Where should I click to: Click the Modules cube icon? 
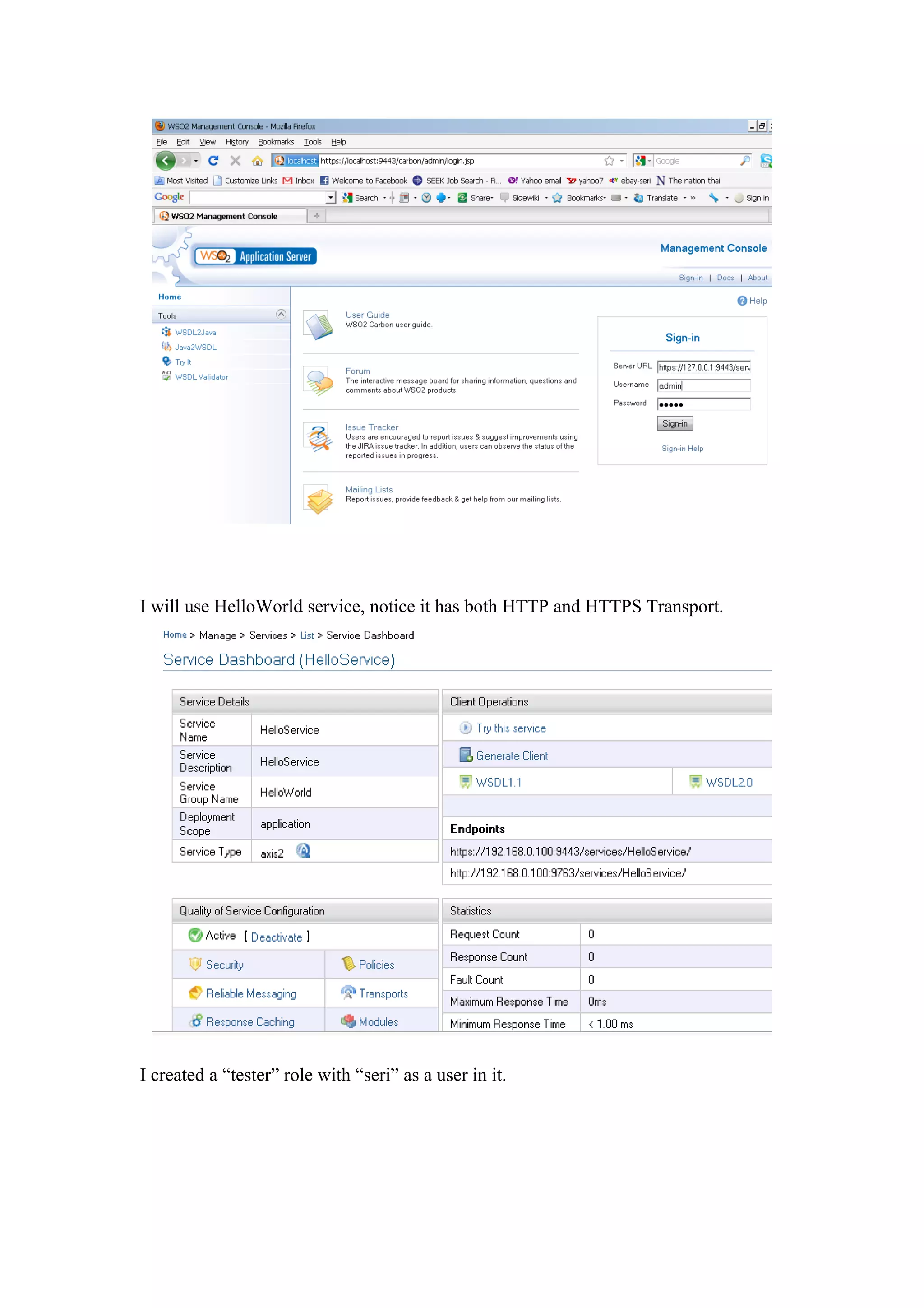pyautogui.click(x=348, y=1021)
